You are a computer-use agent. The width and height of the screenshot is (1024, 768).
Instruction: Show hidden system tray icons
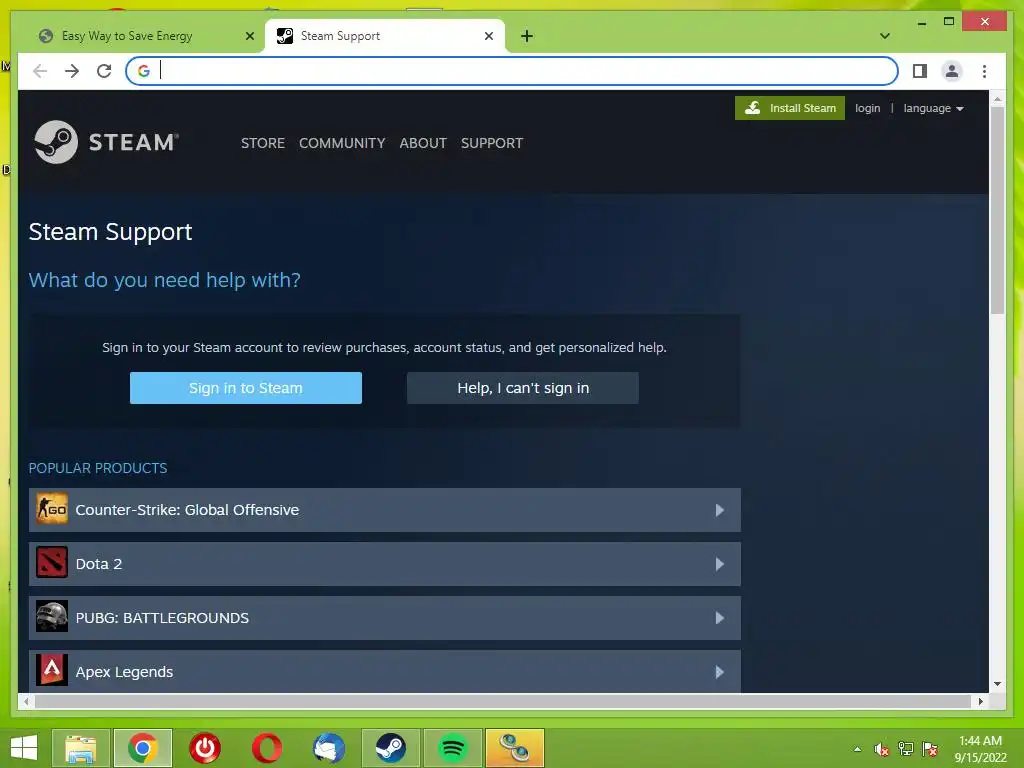[857, 749]
